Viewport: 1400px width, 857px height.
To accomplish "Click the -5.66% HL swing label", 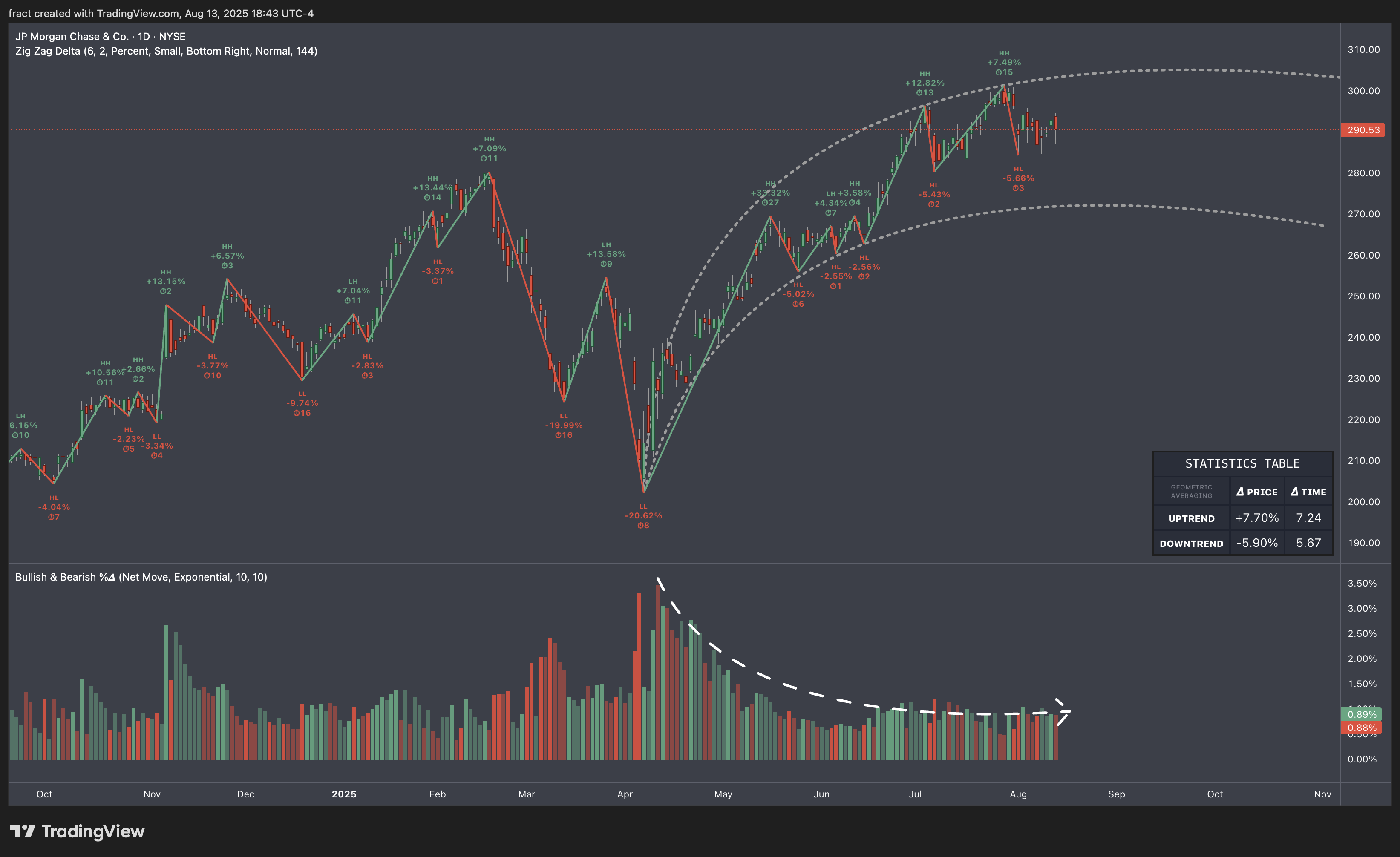I will coord(1018,178).
